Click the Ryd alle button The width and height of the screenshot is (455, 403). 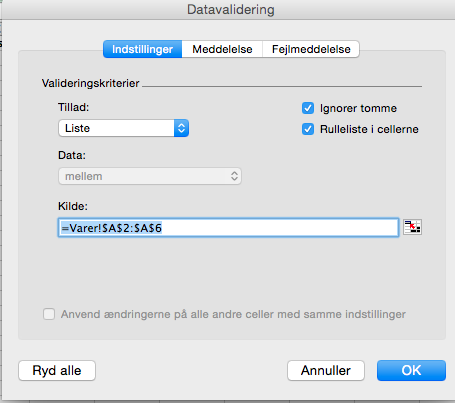[x=57, y=370]
